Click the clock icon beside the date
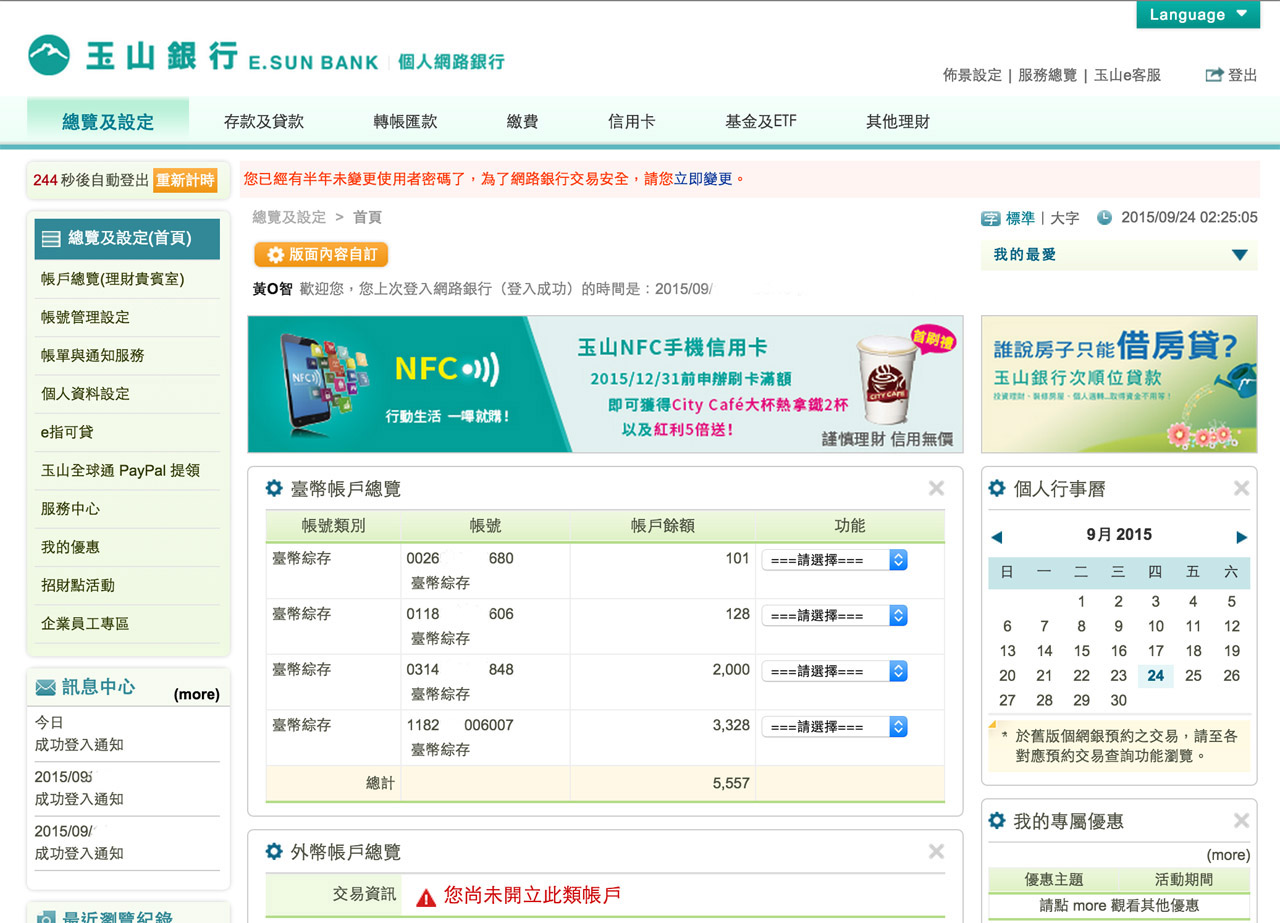Viewport: 1280px width, 923px height. (1104, 218)
